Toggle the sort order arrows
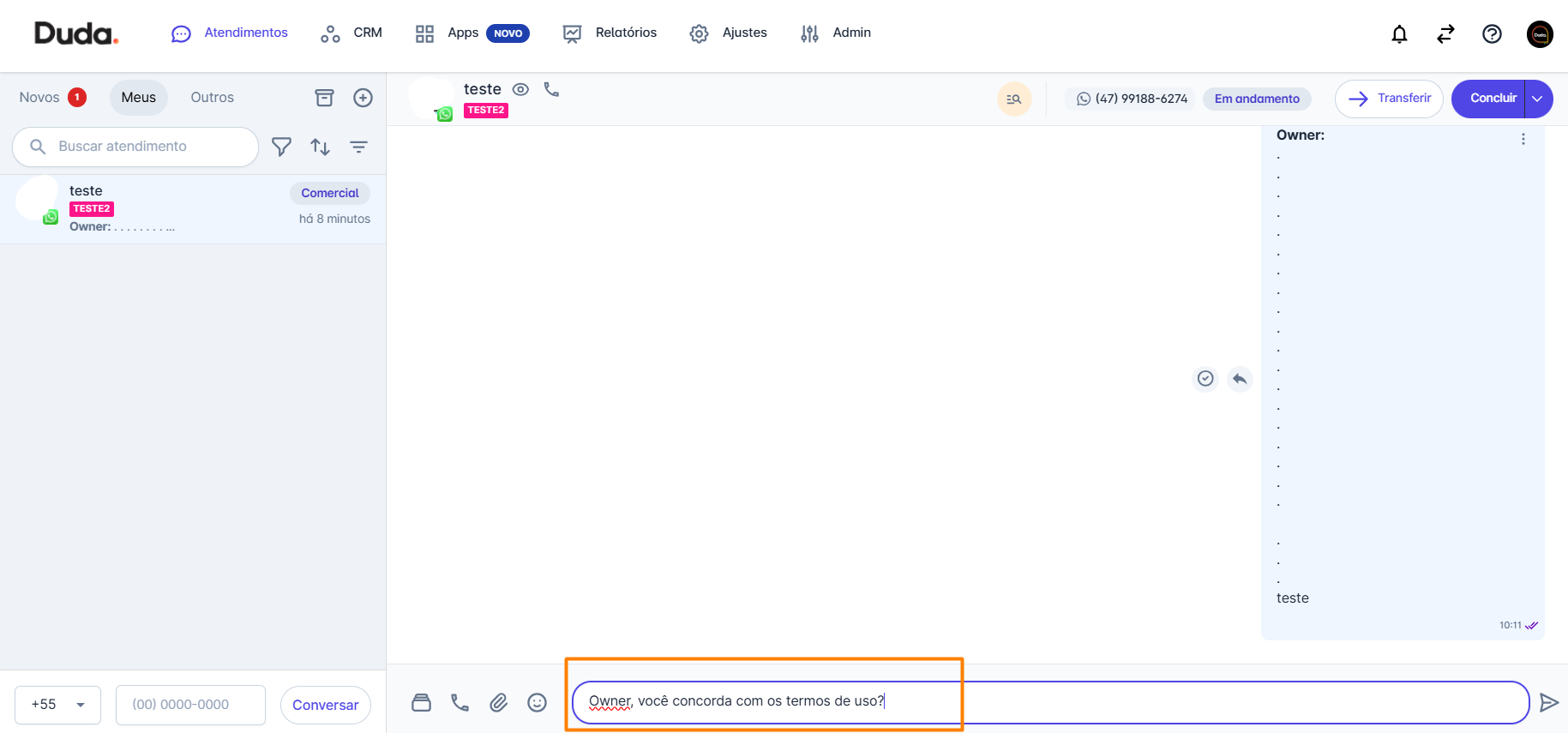 tap(320, 147)
